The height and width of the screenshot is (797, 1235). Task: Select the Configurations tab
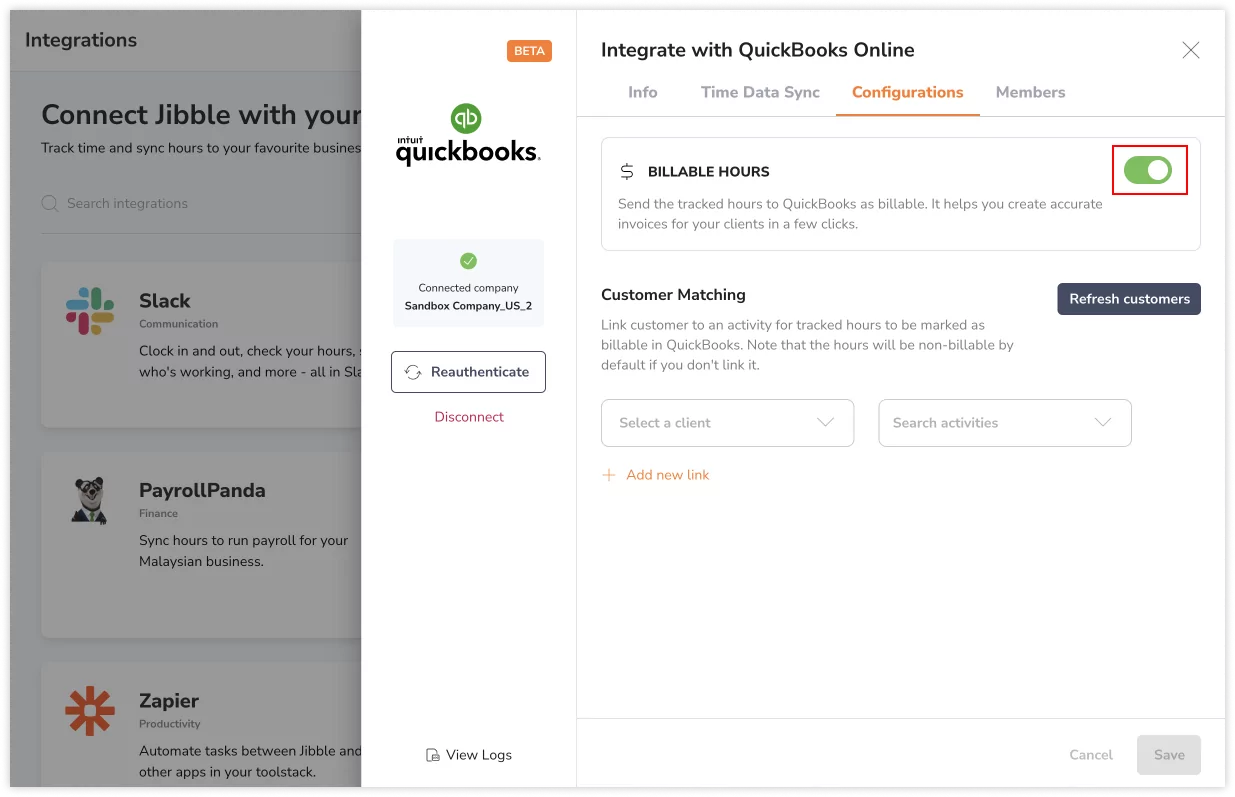[x=908, y=92]
